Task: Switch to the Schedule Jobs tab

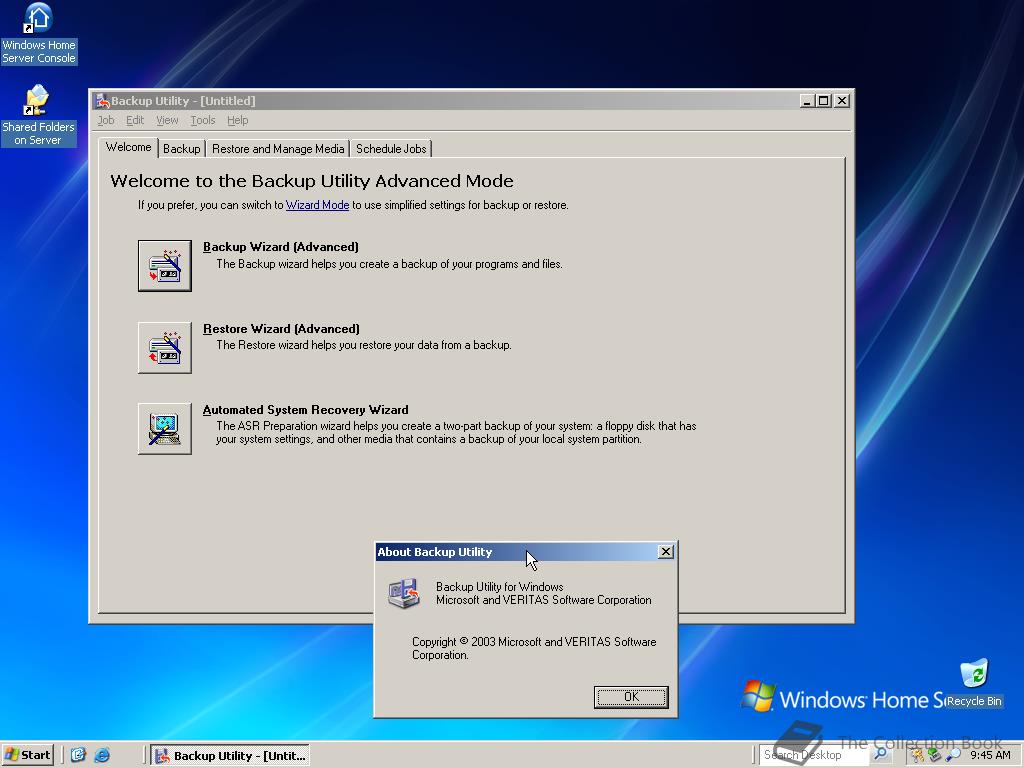Action: pyautogui.click(x=391, y=149)
